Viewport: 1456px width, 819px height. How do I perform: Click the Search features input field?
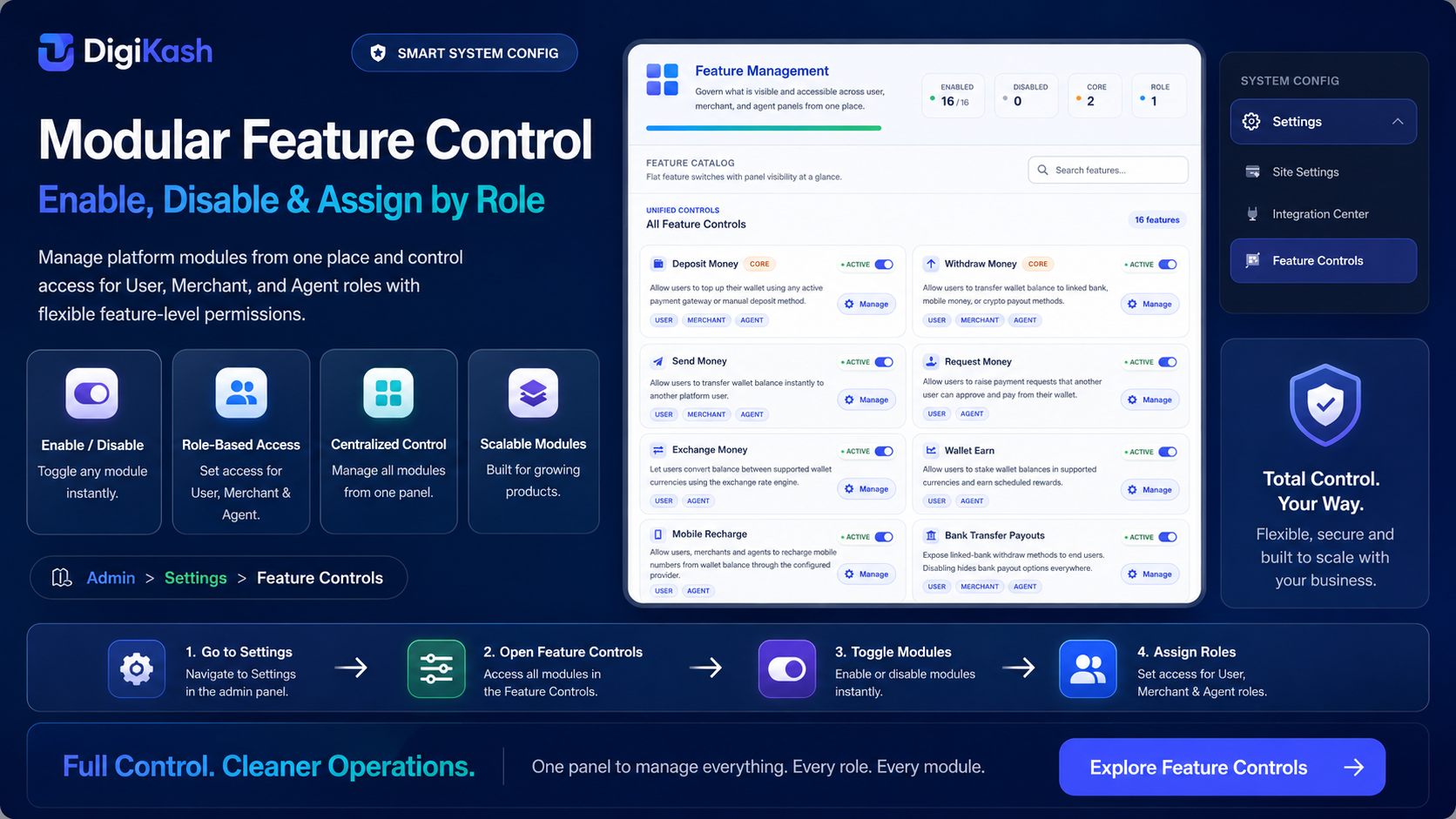[1108, 170]
